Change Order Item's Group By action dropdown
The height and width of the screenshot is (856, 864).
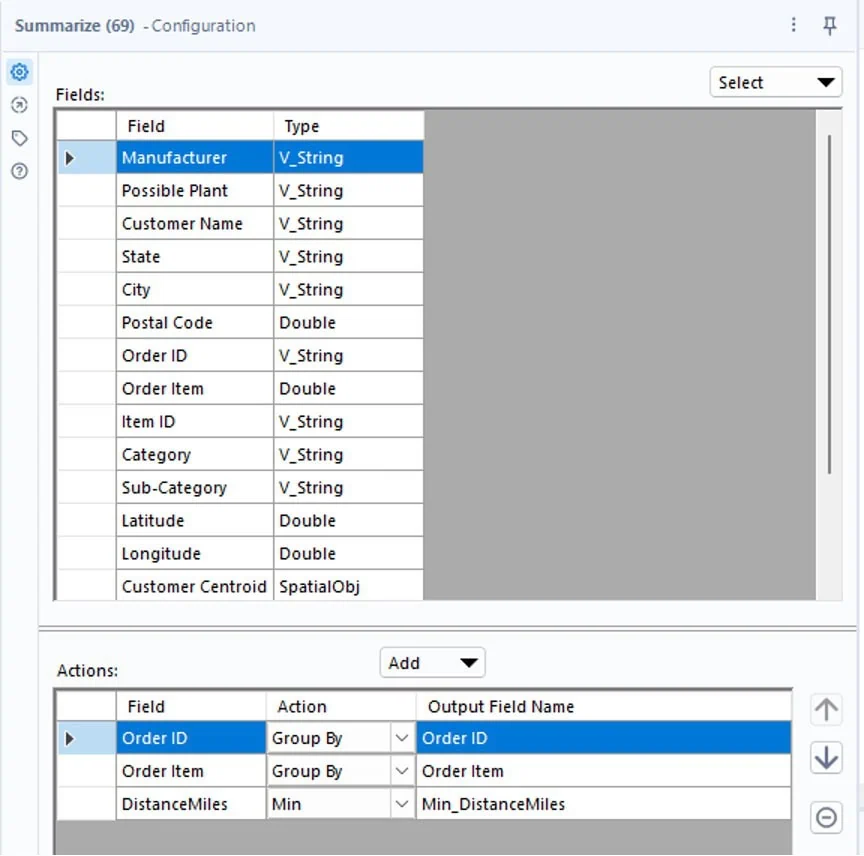pos(402,772)
